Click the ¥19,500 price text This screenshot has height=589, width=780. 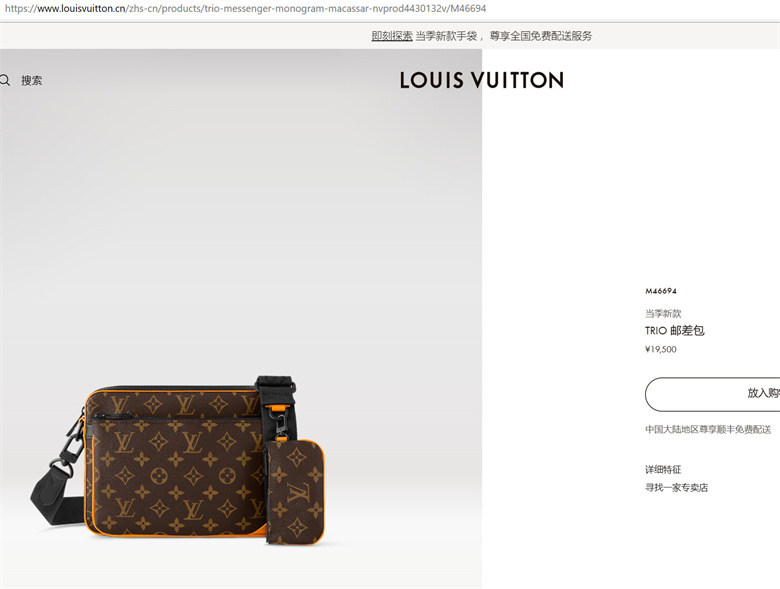(661, 349)
